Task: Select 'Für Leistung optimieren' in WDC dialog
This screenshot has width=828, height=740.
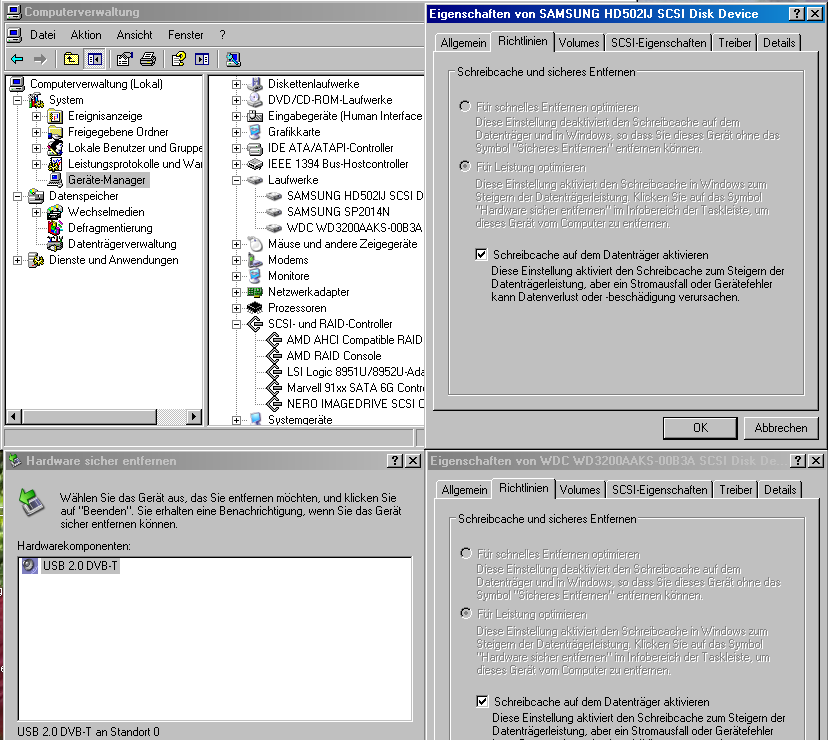Action: pos(466,614)
